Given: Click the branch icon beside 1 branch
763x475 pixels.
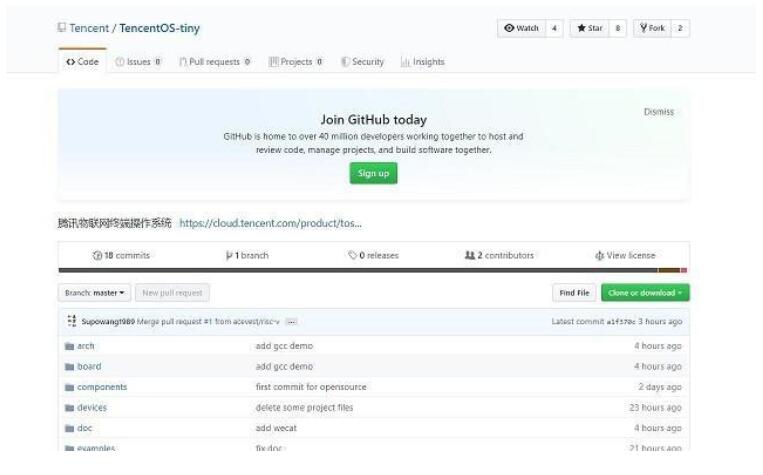Looking at the screenshot, I should [x=229, y=255].
